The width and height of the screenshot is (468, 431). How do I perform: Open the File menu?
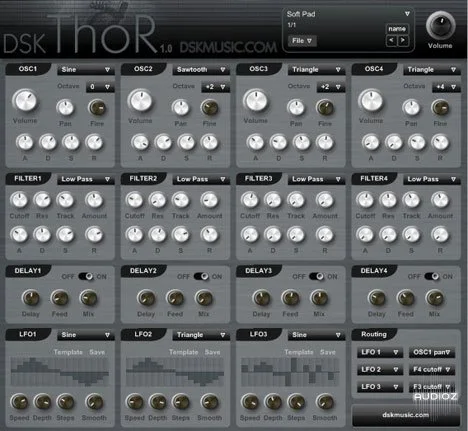point(302,41)
